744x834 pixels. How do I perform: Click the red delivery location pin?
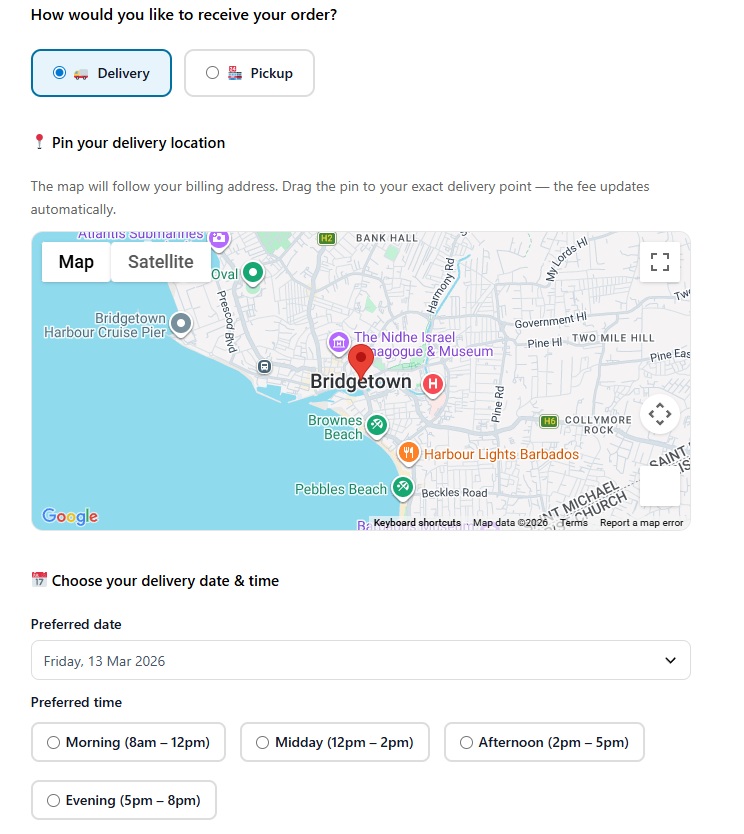tap(361, 361)
